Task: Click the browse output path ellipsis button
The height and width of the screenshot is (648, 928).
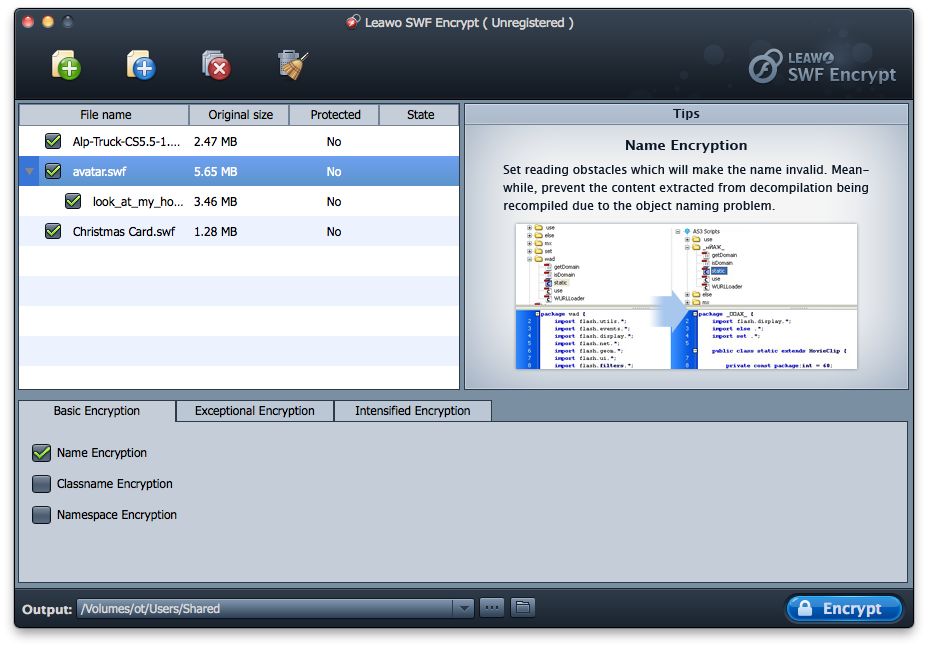Action: tap(491, 608)
